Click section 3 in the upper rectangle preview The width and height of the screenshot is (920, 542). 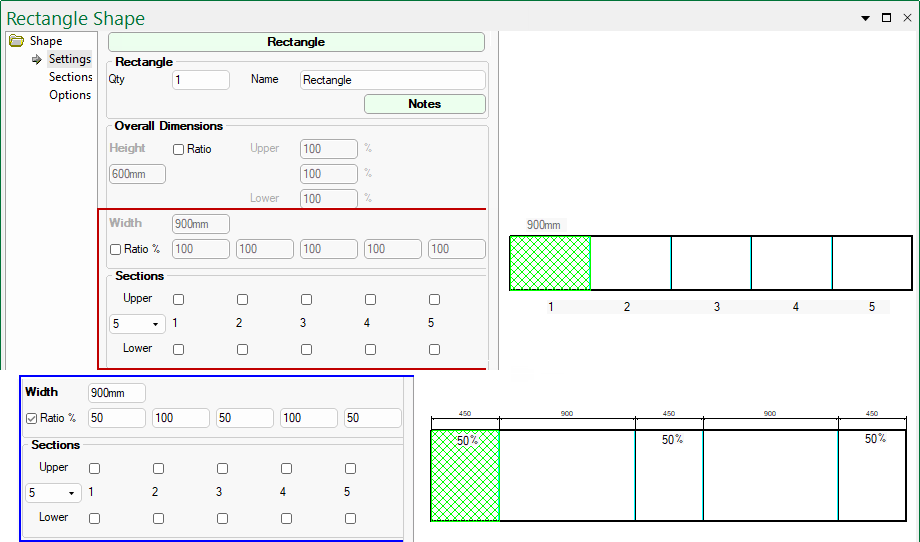coord(710,263)
